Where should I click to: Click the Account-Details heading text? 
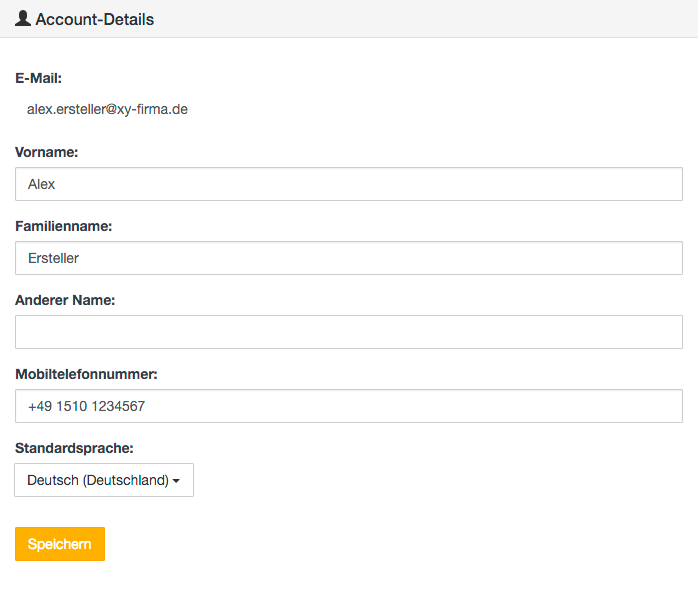coord(95,20)
